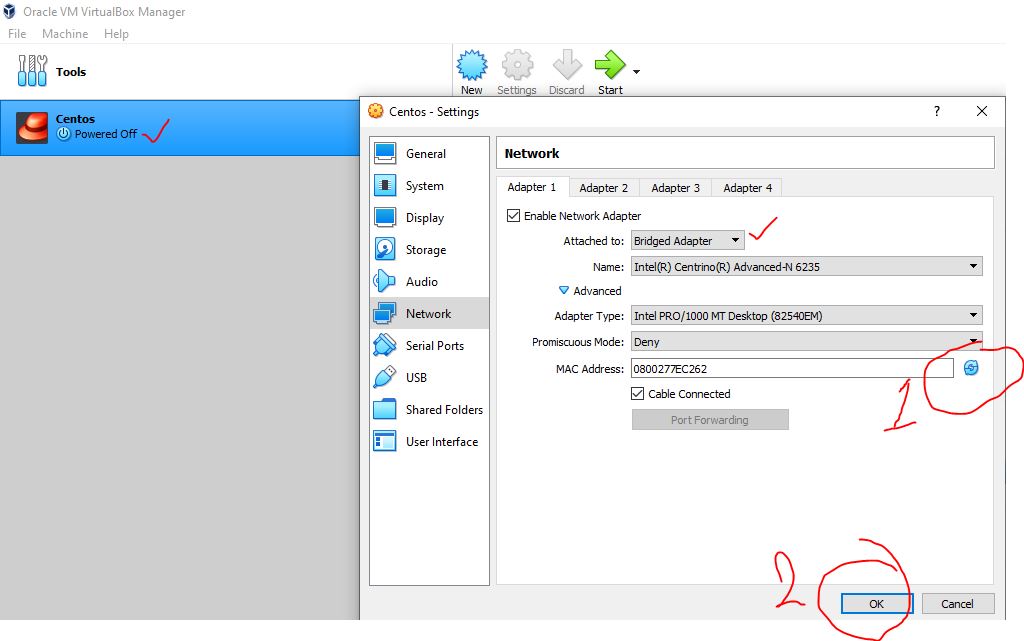Click the VirtualBox Manager title bar logo

[x=9, y=11]
